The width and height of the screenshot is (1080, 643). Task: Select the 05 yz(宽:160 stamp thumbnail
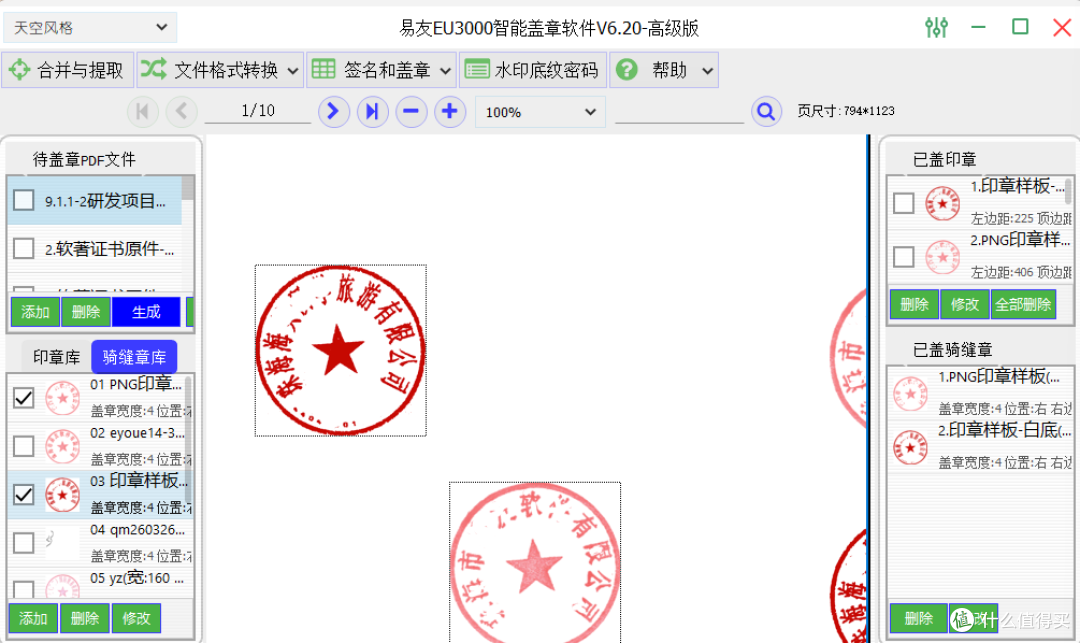point(62,587)
